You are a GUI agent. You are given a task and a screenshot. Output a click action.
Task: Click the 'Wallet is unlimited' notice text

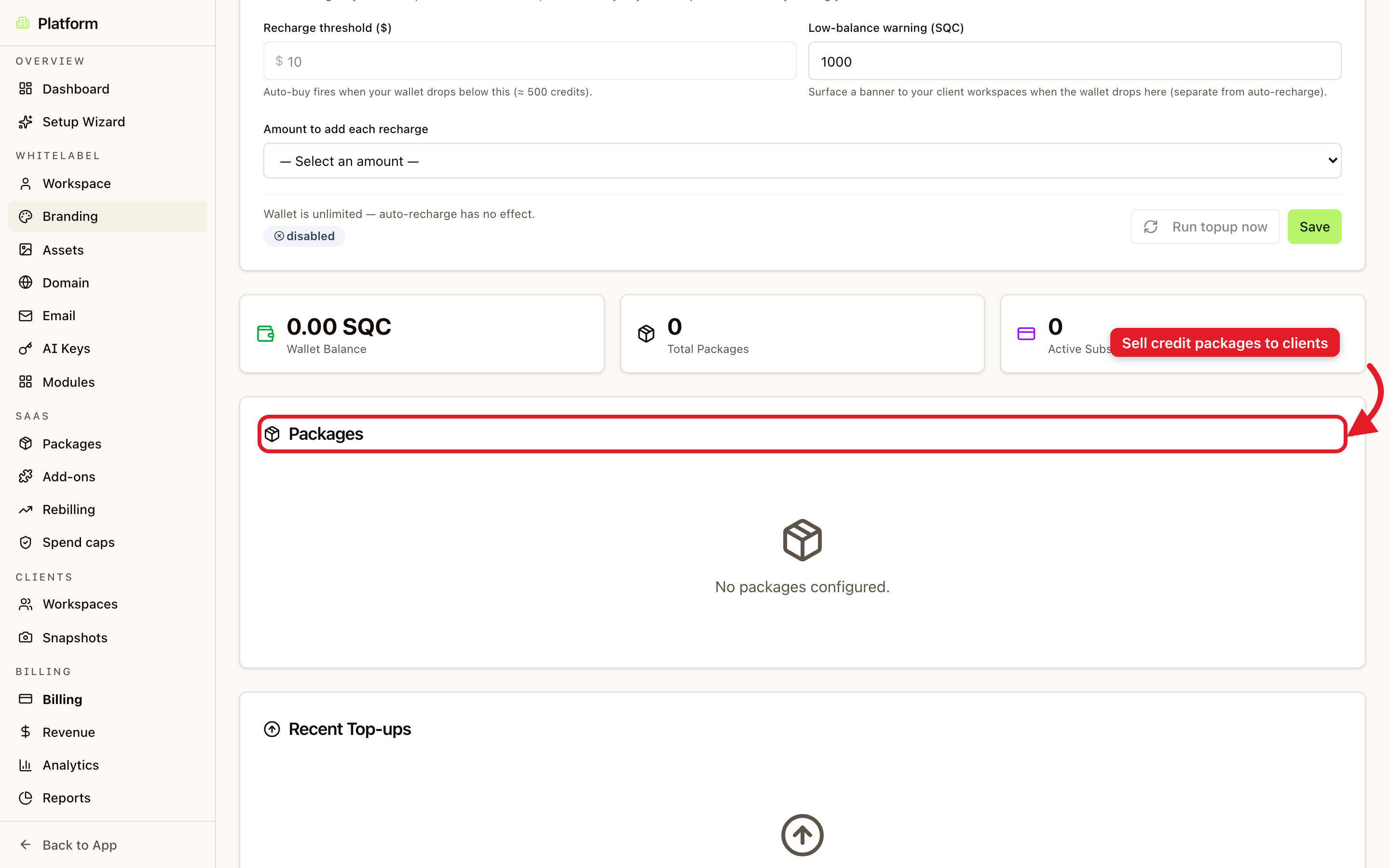click(399, 214)
